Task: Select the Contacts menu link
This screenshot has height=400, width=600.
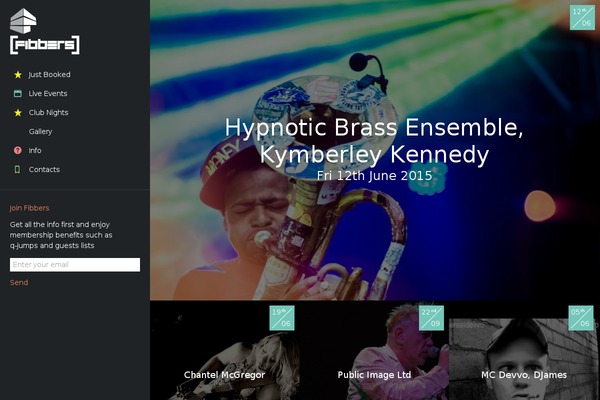Action: click(44, 169)
